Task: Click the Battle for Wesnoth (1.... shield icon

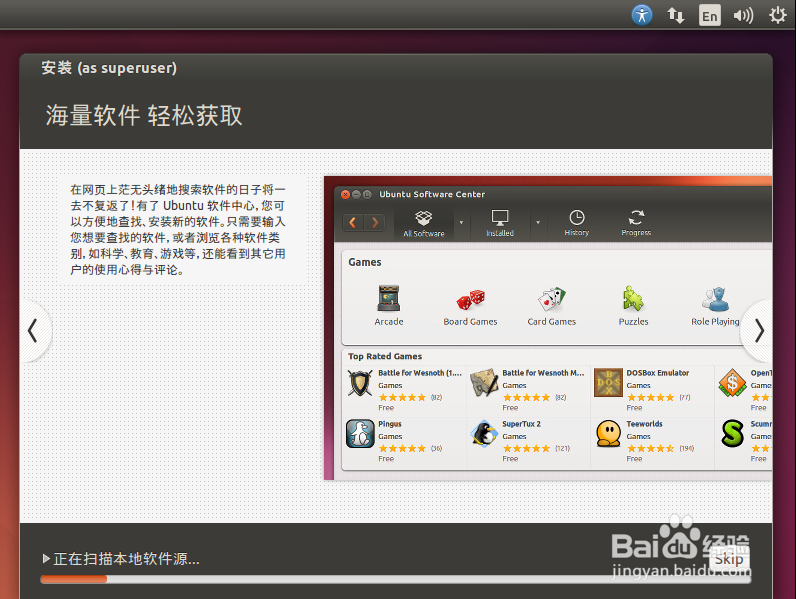Action: pos(360,383)
